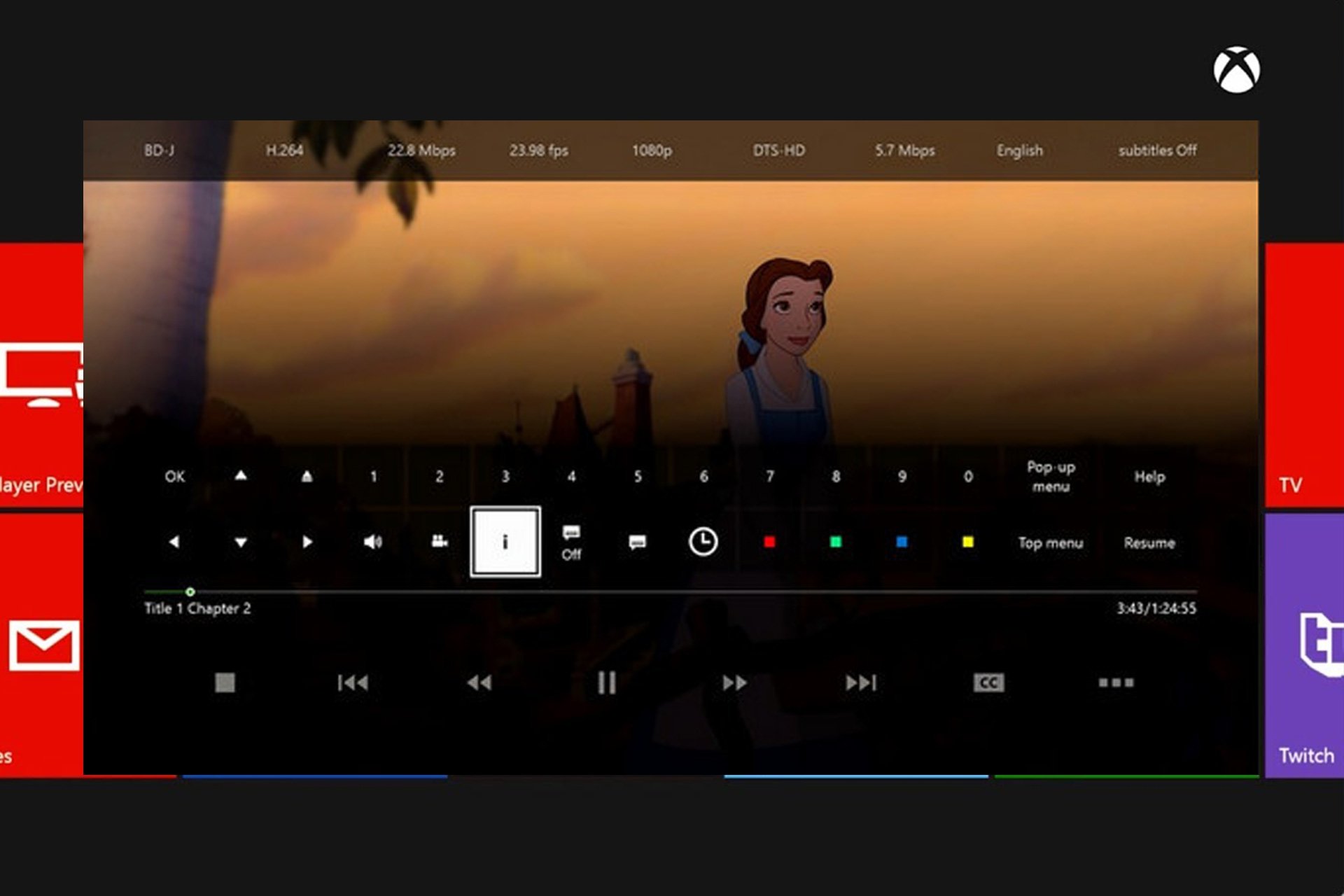Viewport: 1344px width, 896px height.
Task: Select the yellow color button
Action: (x=967, y=542)
